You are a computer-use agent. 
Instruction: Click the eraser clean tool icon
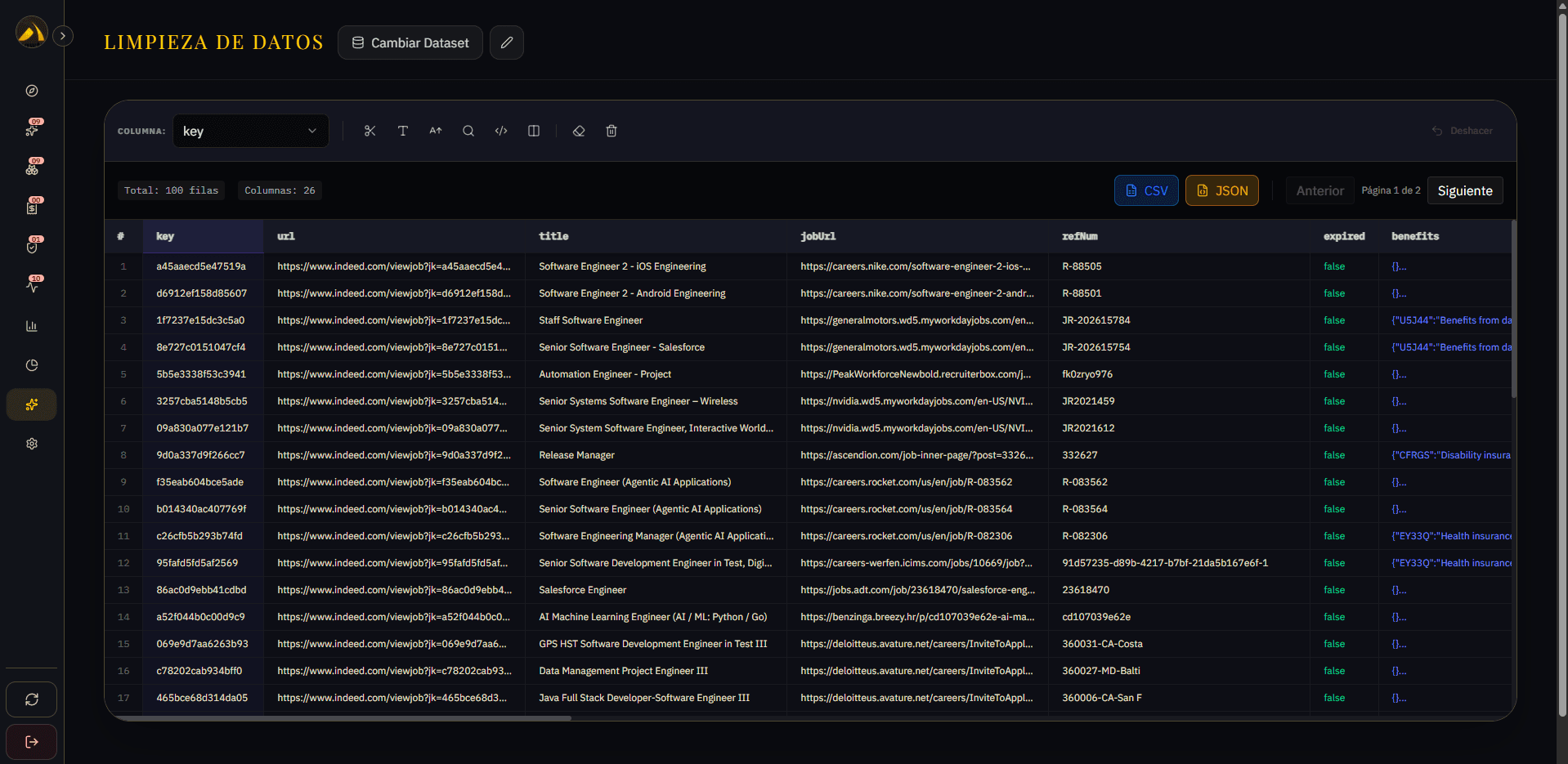[579, 131]
